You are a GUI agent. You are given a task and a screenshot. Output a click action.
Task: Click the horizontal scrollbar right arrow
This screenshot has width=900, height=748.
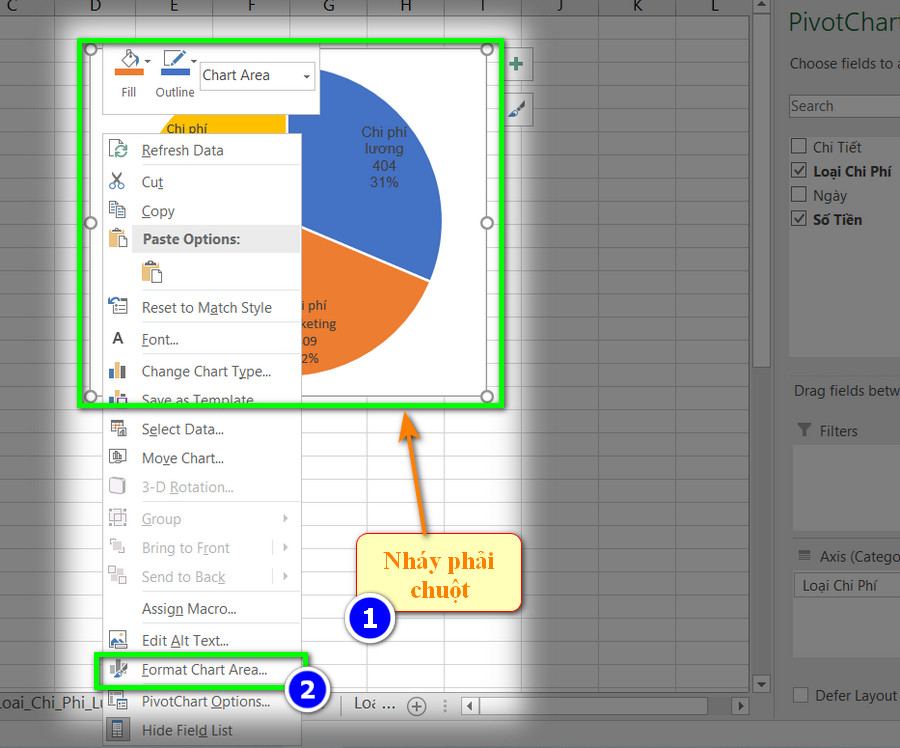[x=740, y=706]
